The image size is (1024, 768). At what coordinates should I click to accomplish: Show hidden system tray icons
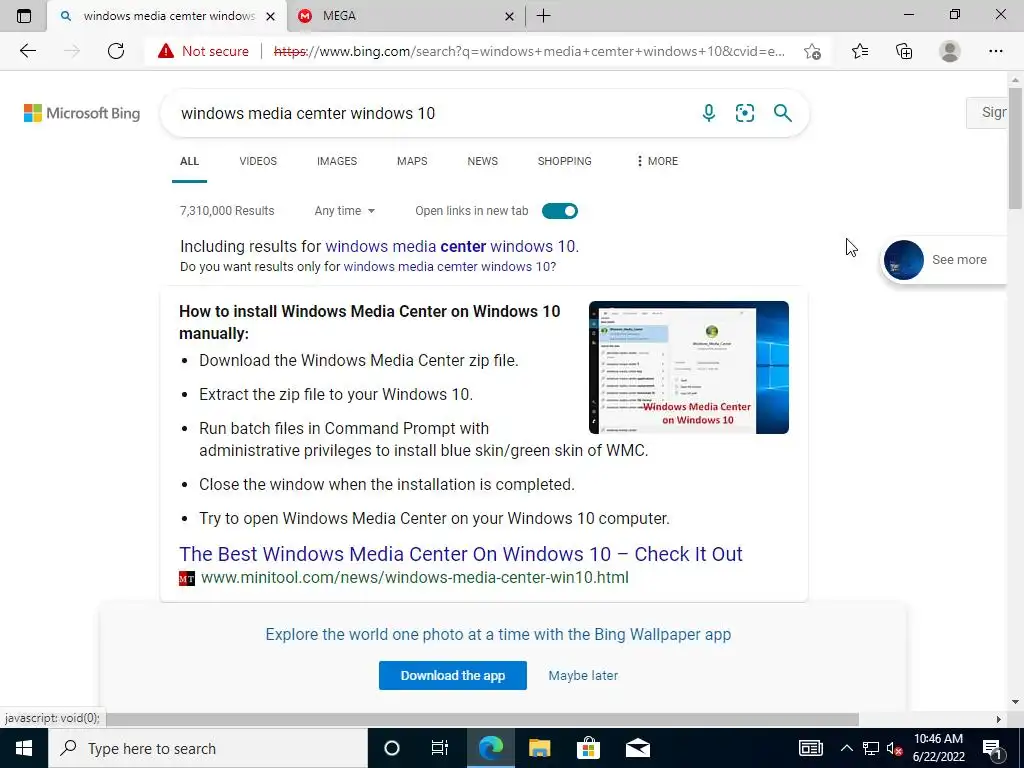click(846, 748)
